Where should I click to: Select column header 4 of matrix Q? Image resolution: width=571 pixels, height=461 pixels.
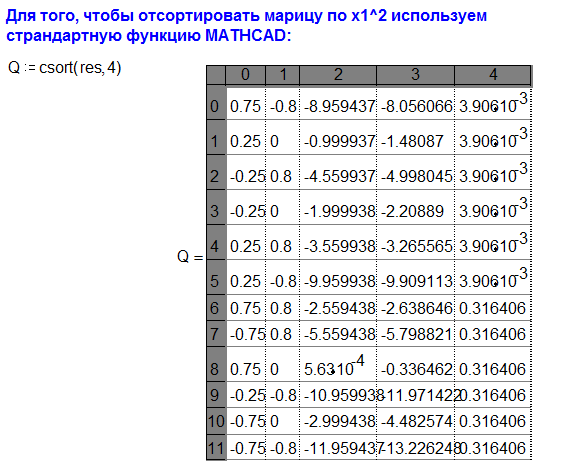[493, 75]
